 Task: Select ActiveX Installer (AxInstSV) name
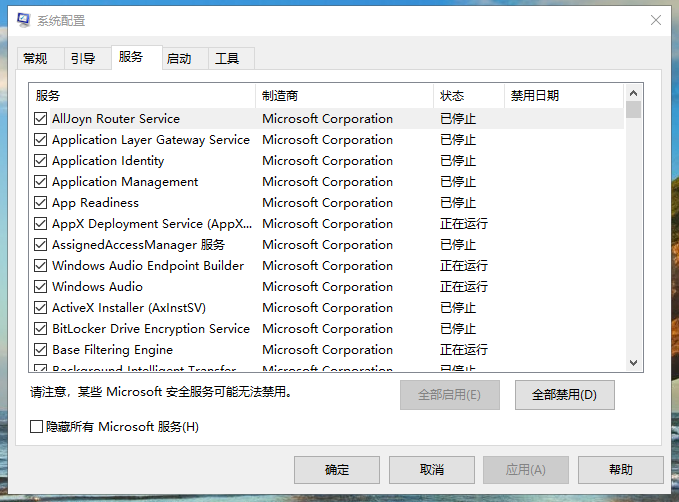pyautogui.click(x=129, y=308)
